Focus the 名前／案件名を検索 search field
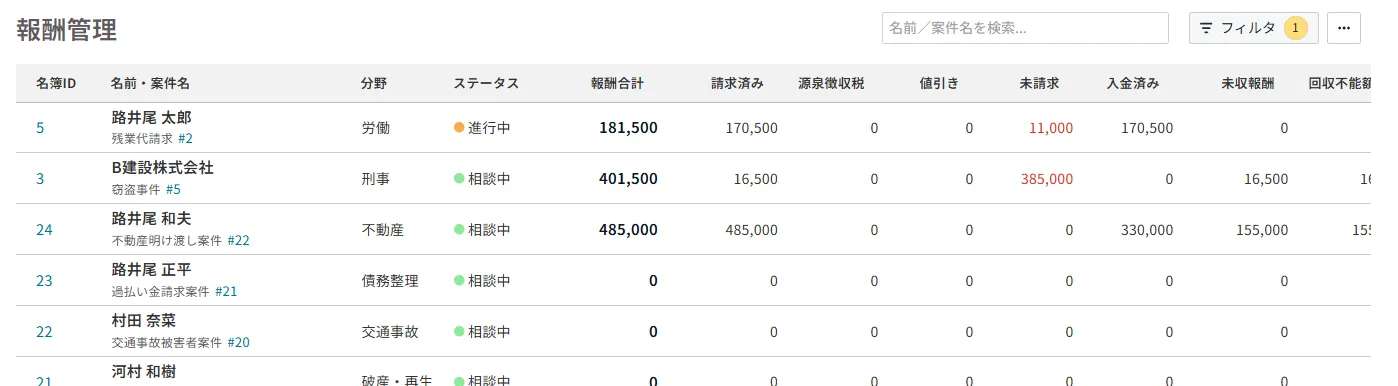Screen dimensions: 1398x386 click(1025, 28)
